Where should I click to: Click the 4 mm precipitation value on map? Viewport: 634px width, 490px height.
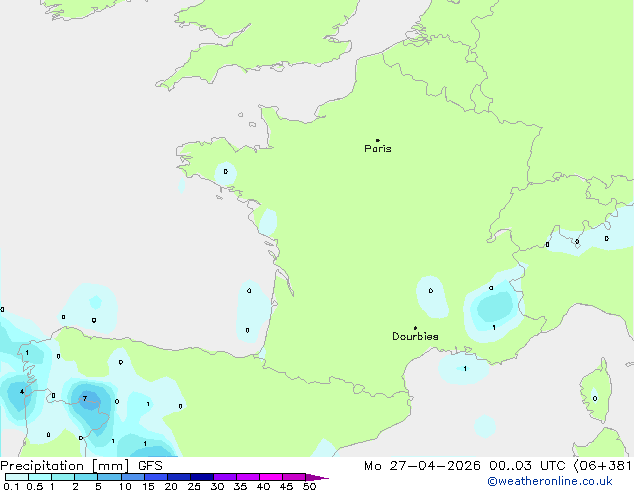[x=22, y=392]
